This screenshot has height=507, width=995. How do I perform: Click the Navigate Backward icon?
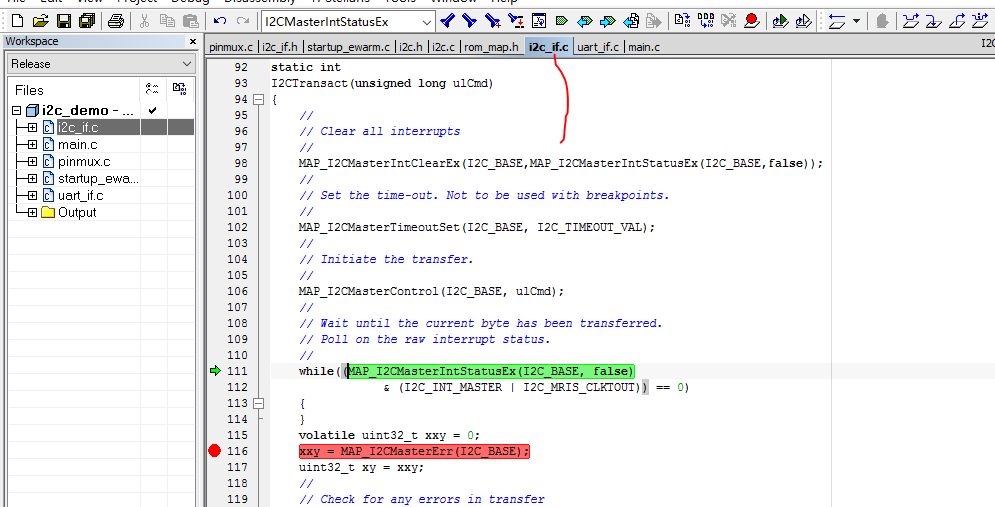pyautogui.click(x=631, y=21)
